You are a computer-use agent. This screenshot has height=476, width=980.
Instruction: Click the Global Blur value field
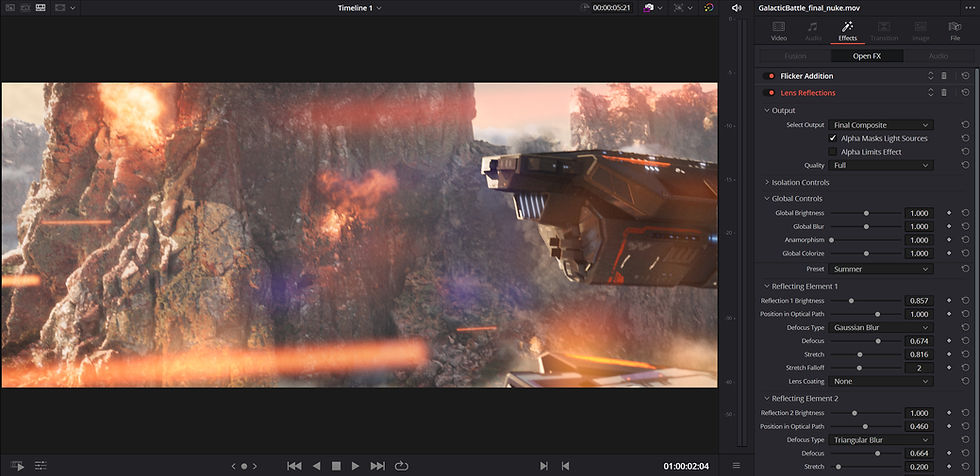[919, 226]
